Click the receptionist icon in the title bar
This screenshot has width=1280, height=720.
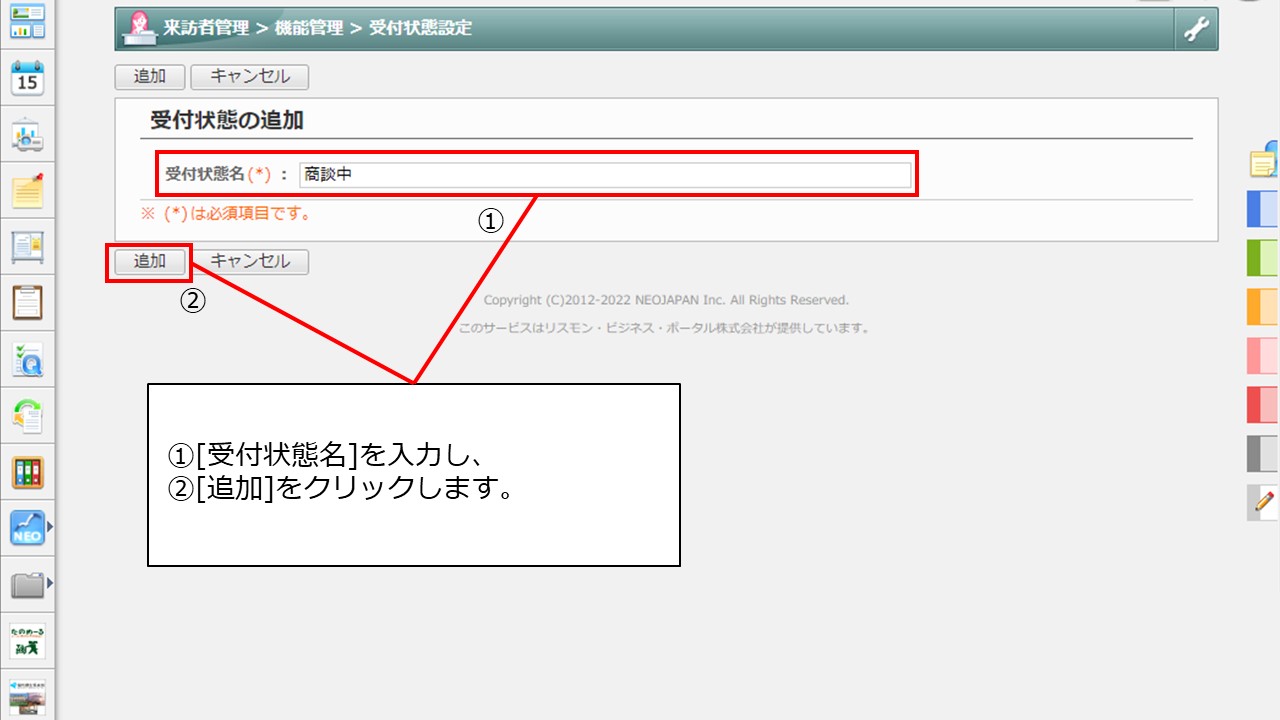pyautogui.click(x=139, y=29)
